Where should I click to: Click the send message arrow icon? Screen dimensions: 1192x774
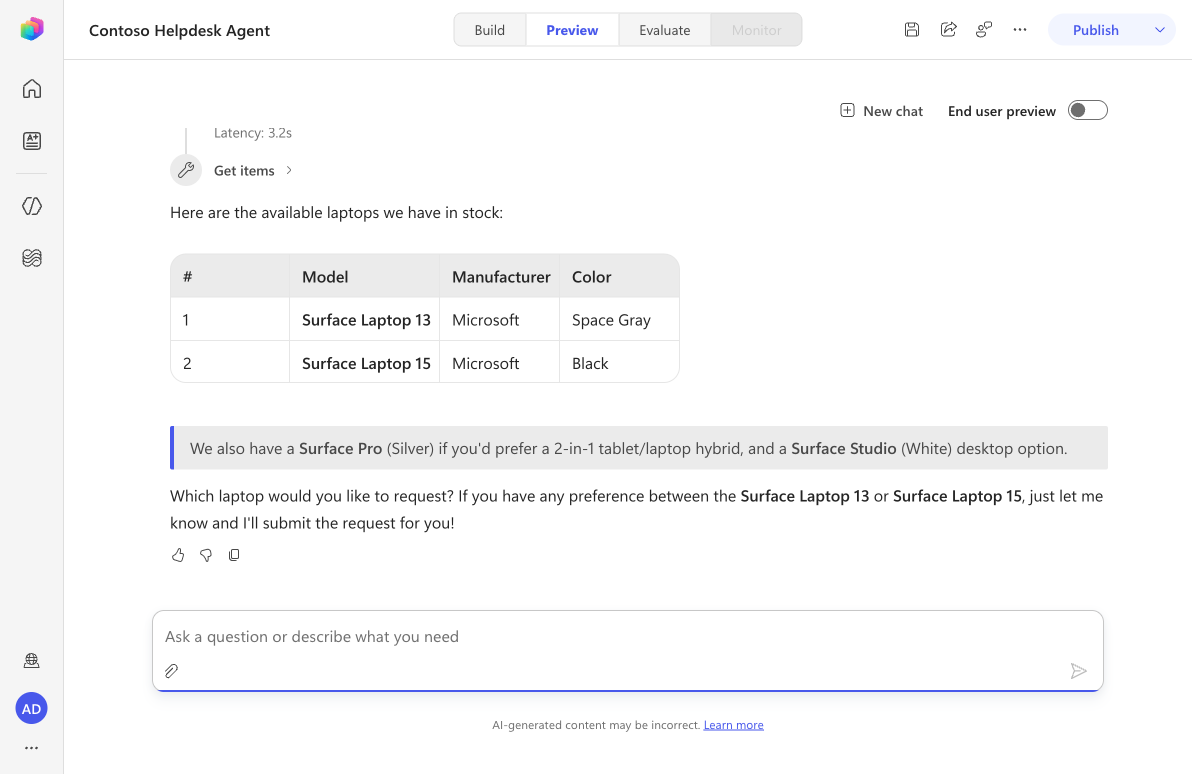click(1078, 671)
